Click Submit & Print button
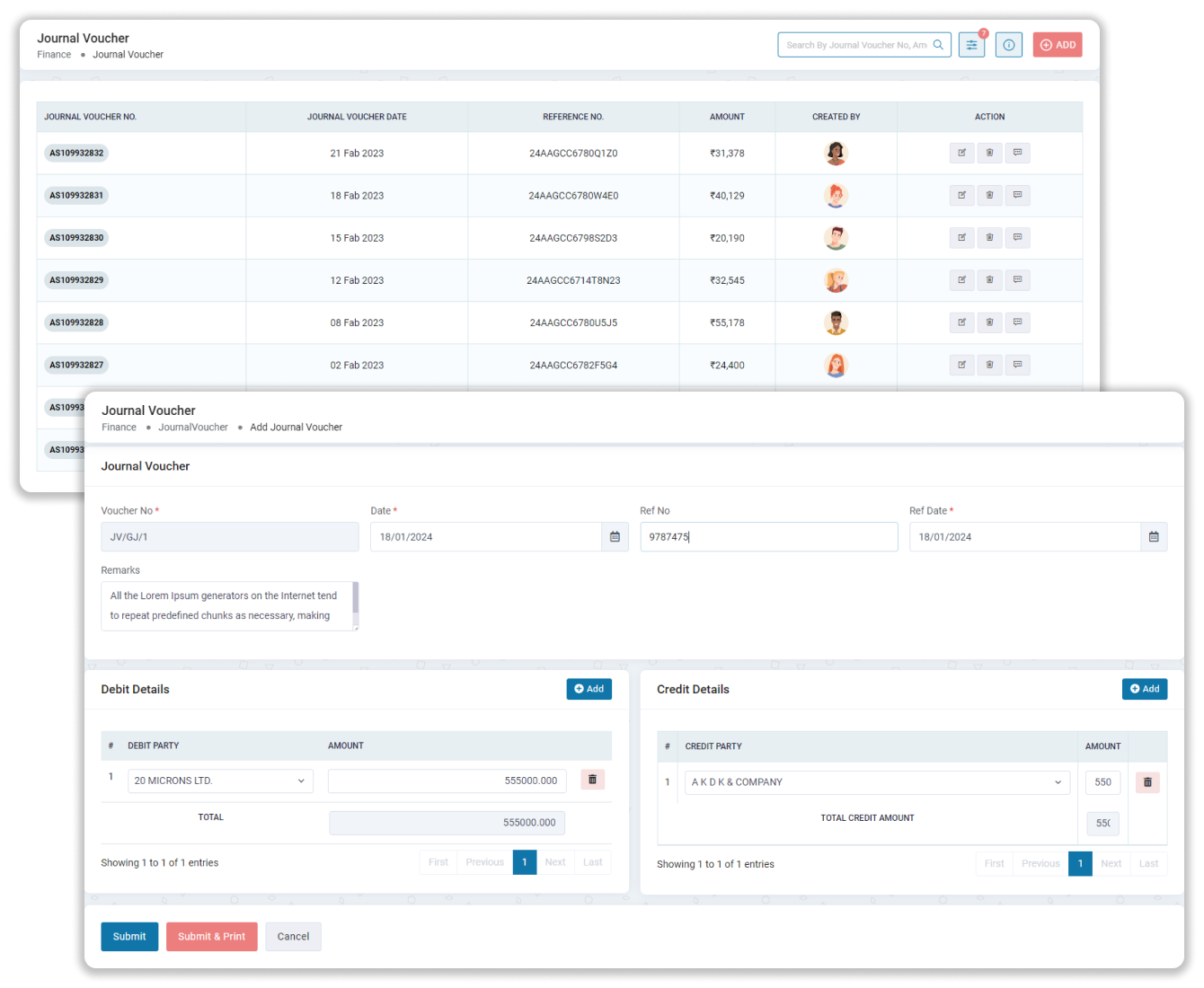The width and height of the screenshot is (1204, 988). [211, 937]
